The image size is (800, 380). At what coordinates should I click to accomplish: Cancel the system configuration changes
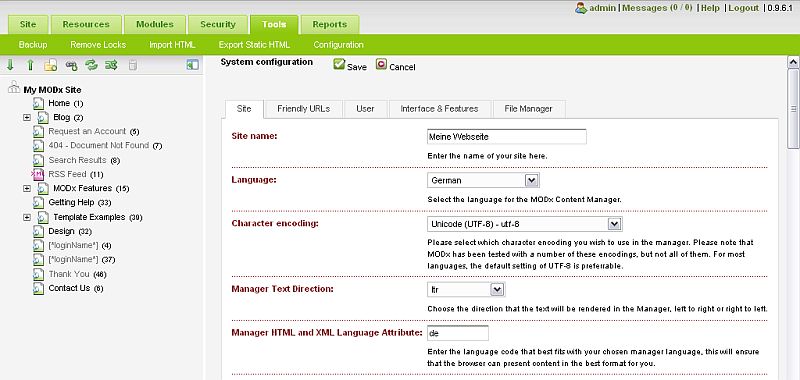tap(395, 65)
